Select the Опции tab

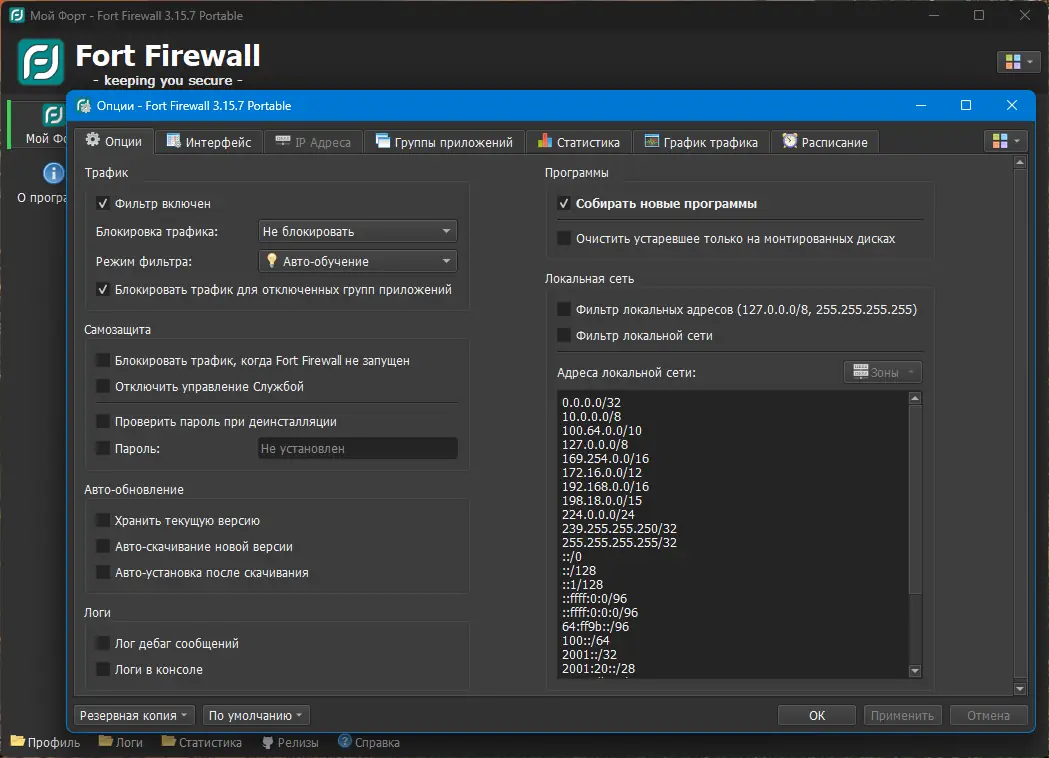[x=114, y=141]
